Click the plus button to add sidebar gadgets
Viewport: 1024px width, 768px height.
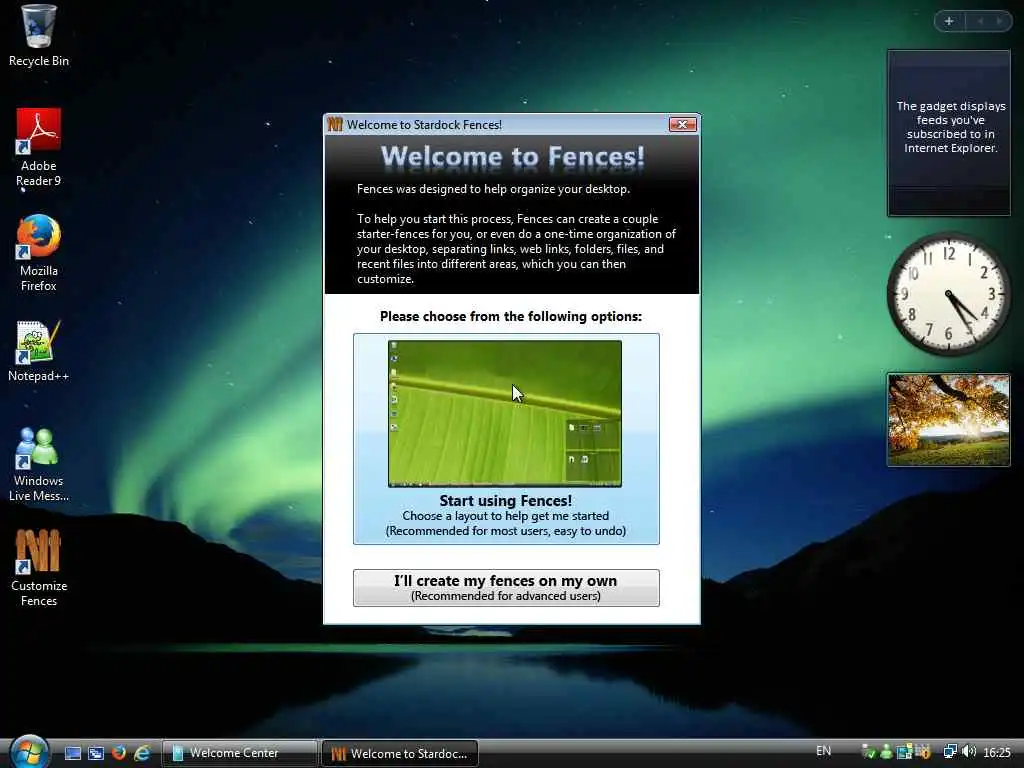click(x=949, y=22)
